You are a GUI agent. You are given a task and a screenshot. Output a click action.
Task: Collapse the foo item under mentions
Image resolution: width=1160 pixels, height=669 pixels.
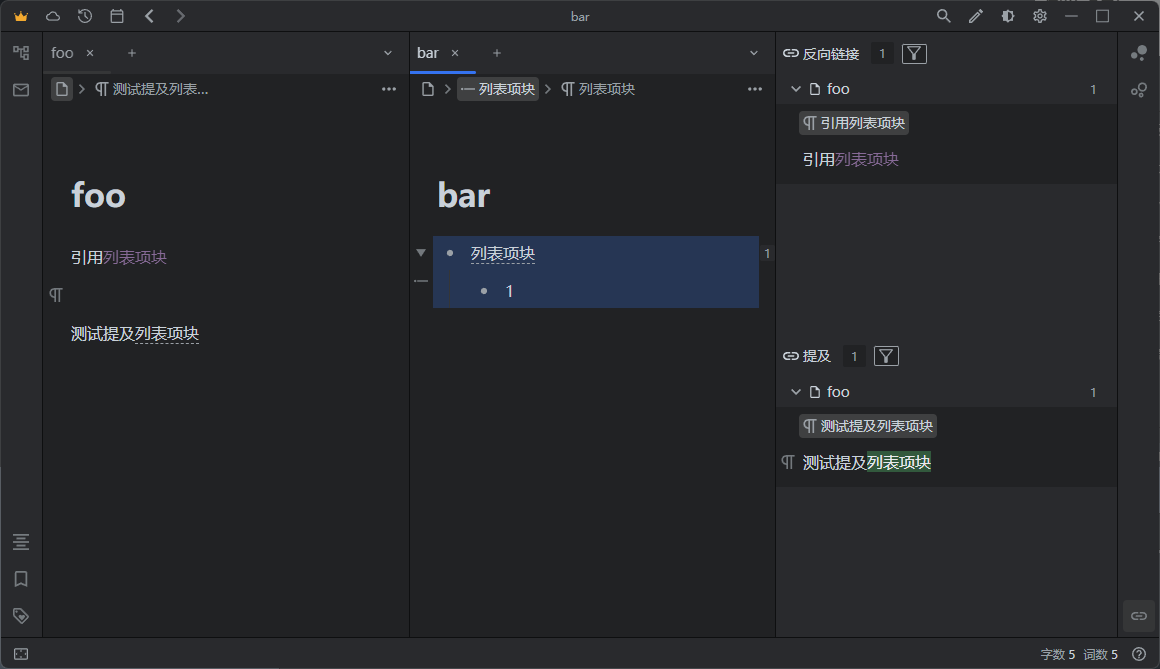point(796,392)
